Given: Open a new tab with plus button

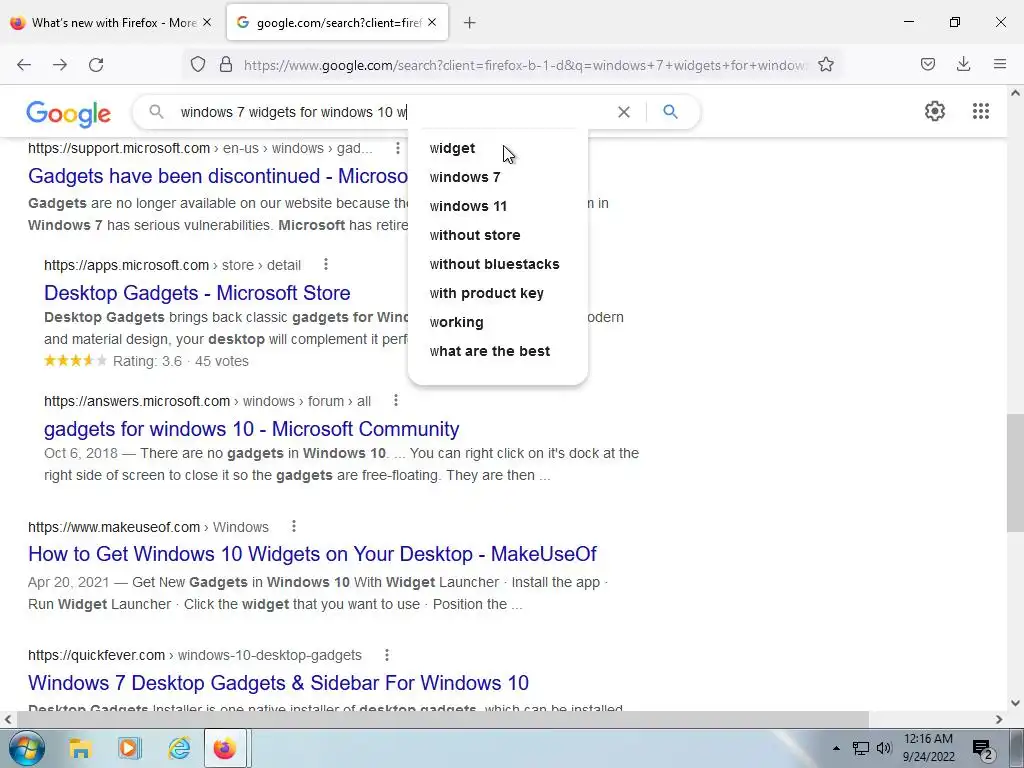Looking at the screenshot, I should (470, 23).
